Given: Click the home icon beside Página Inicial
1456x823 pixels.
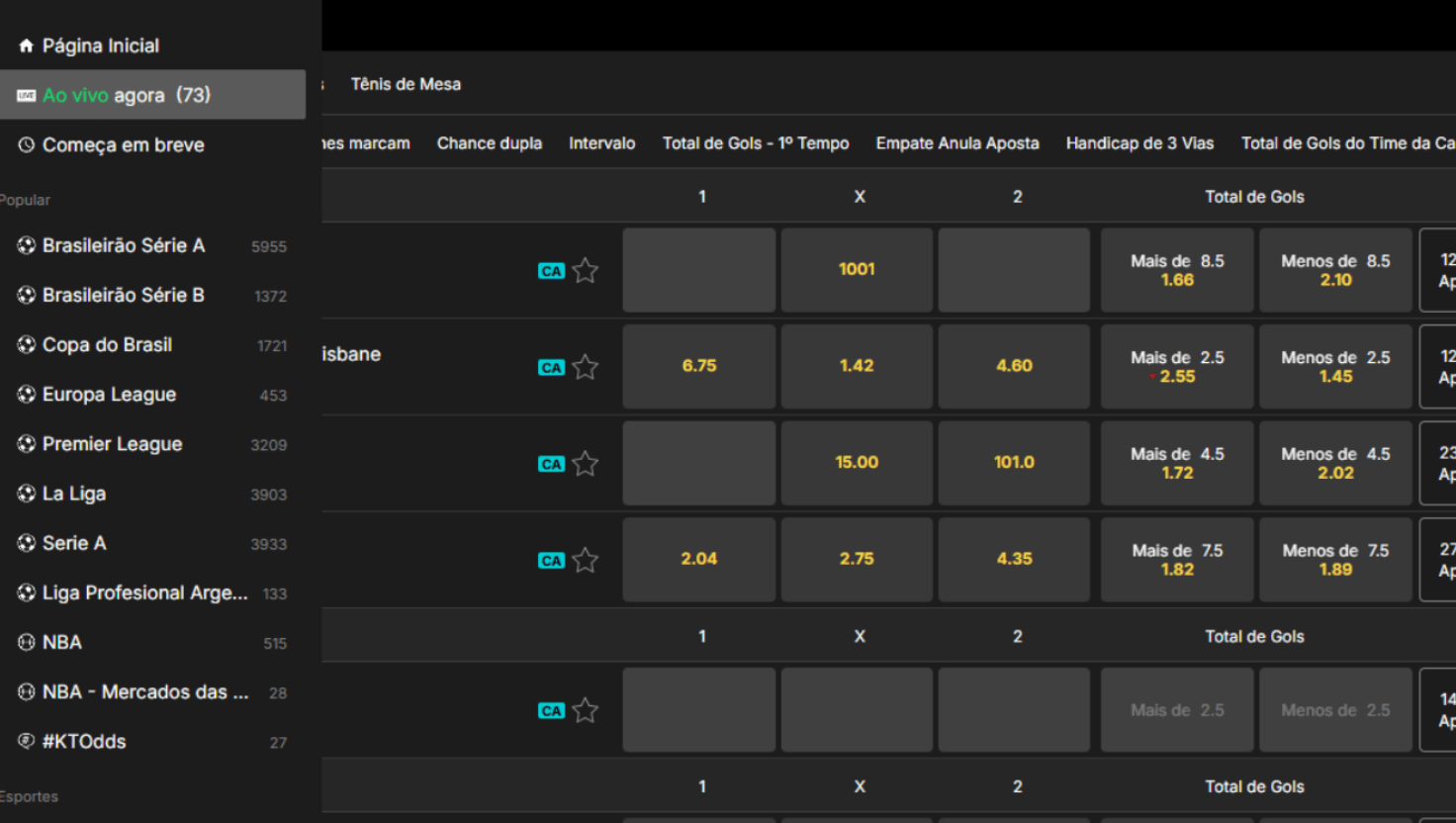Looking at the screenshot, I should [x=27, y=46].
